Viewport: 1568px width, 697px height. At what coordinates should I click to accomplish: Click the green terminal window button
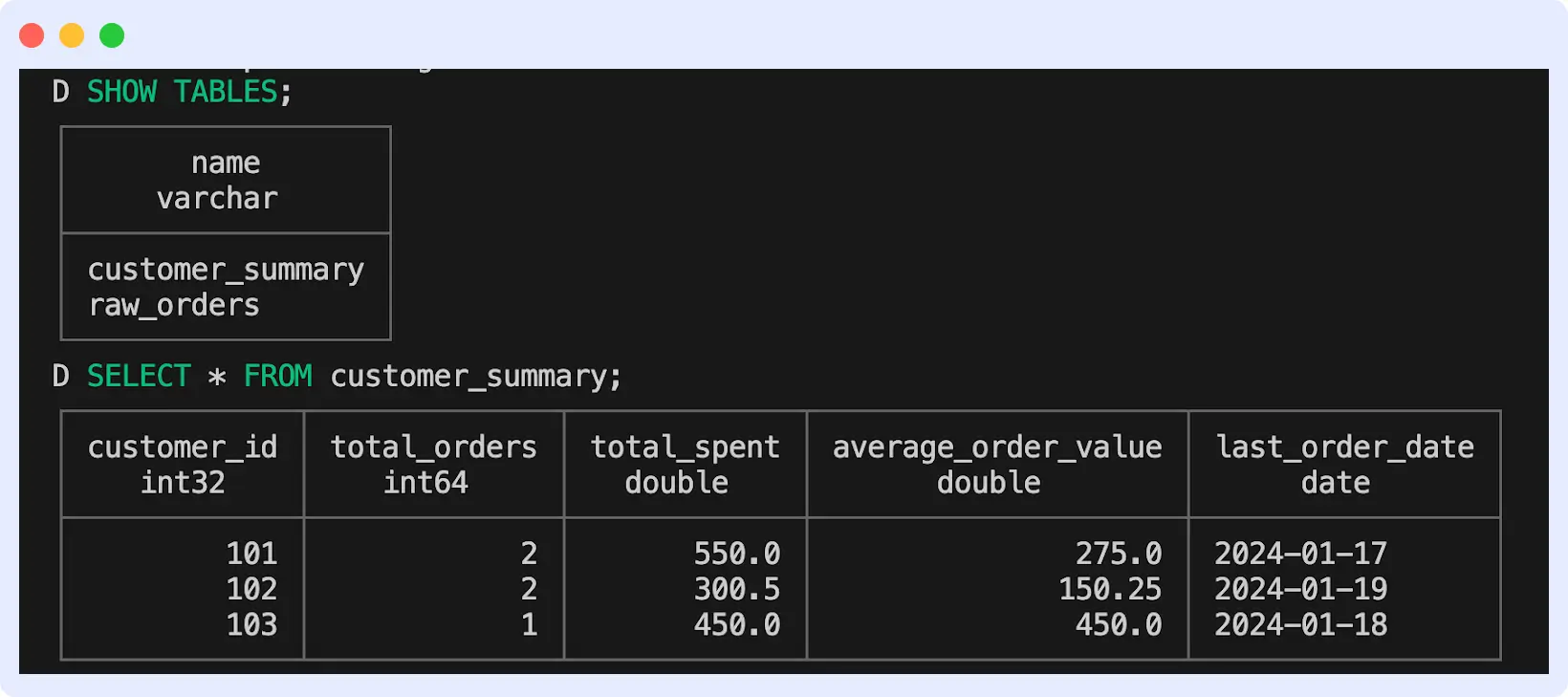[x=111, y=33]
